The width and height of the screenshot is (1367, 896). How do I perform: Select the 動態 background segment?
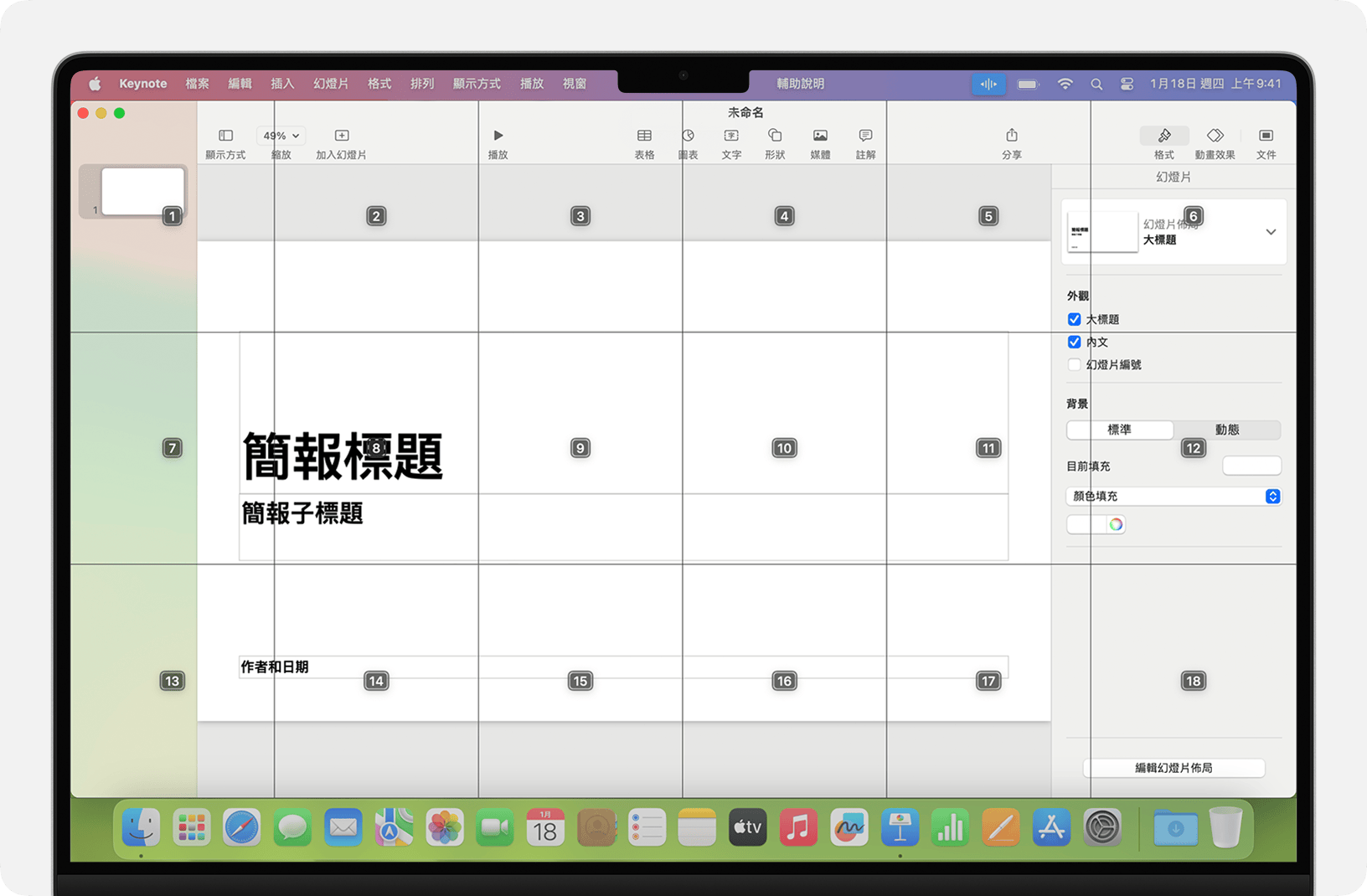coord(1227,430)
